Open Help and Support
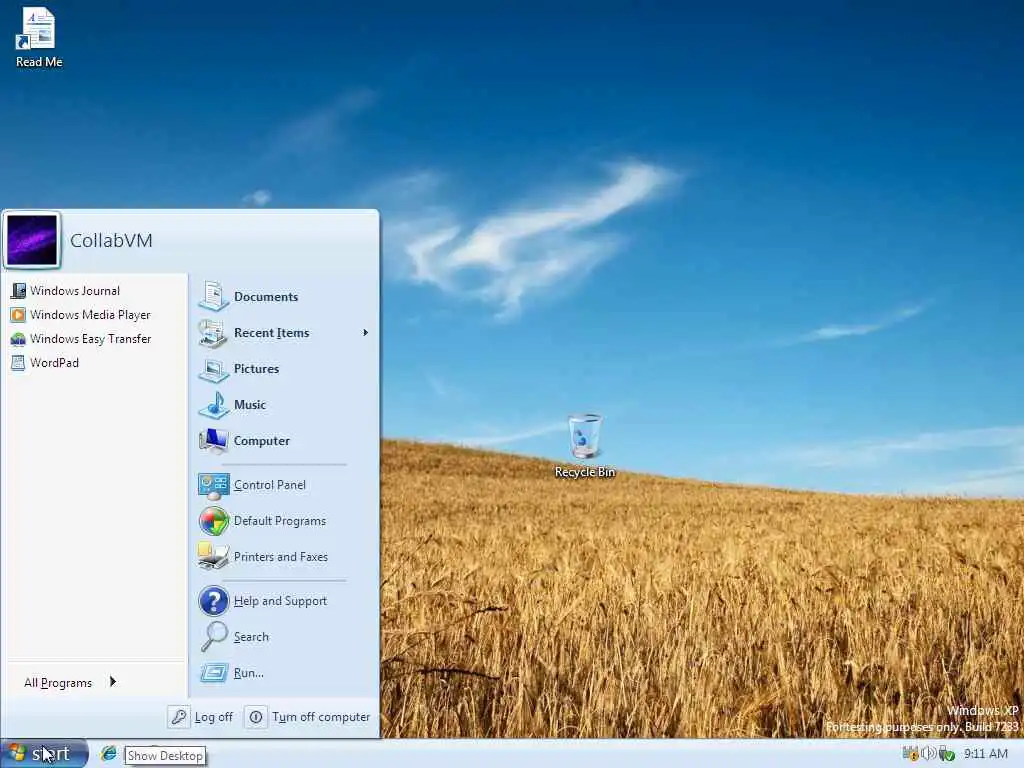This screenshot has width=1024, height=768. [x=283, y=601]
